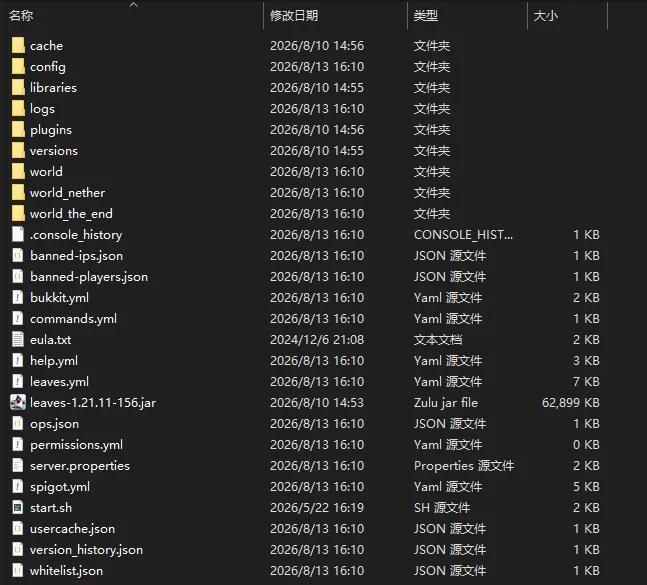This screenshot has width=647, height=585.
Task: Select the file name whitelist.json
Action: [x=66, y=571]
